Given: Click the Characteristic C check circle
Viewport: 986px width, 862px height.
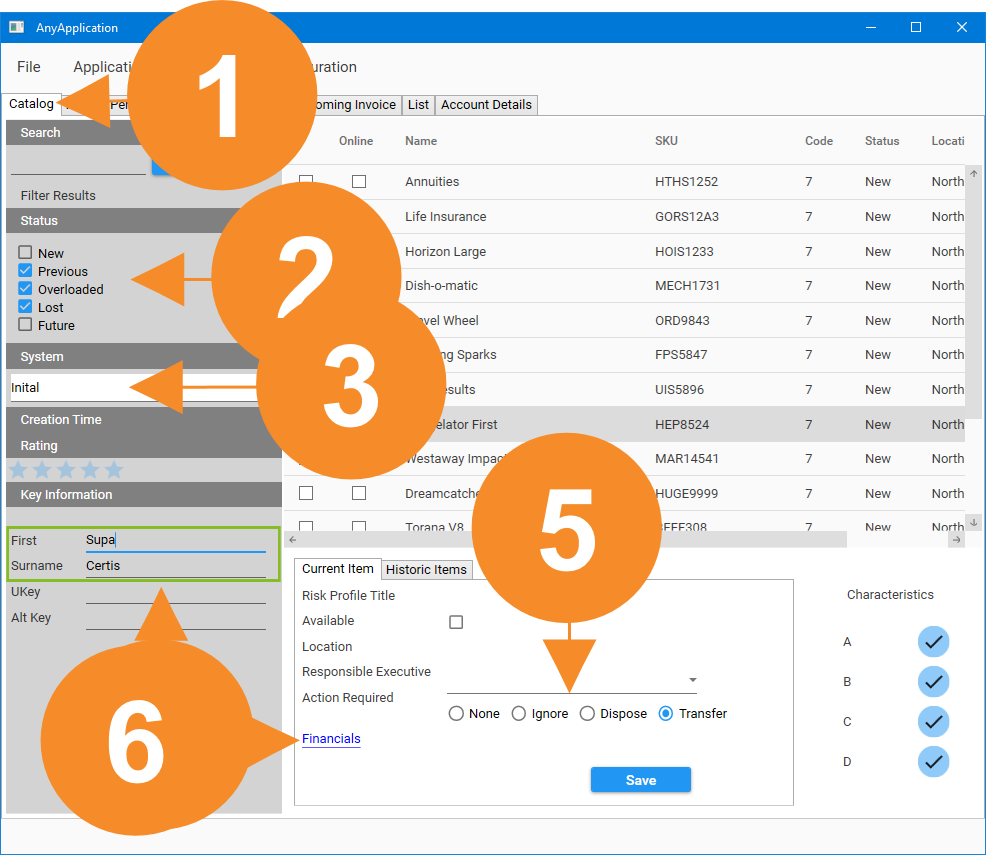Looking at the screenshot, I should [x=933, y=722].
